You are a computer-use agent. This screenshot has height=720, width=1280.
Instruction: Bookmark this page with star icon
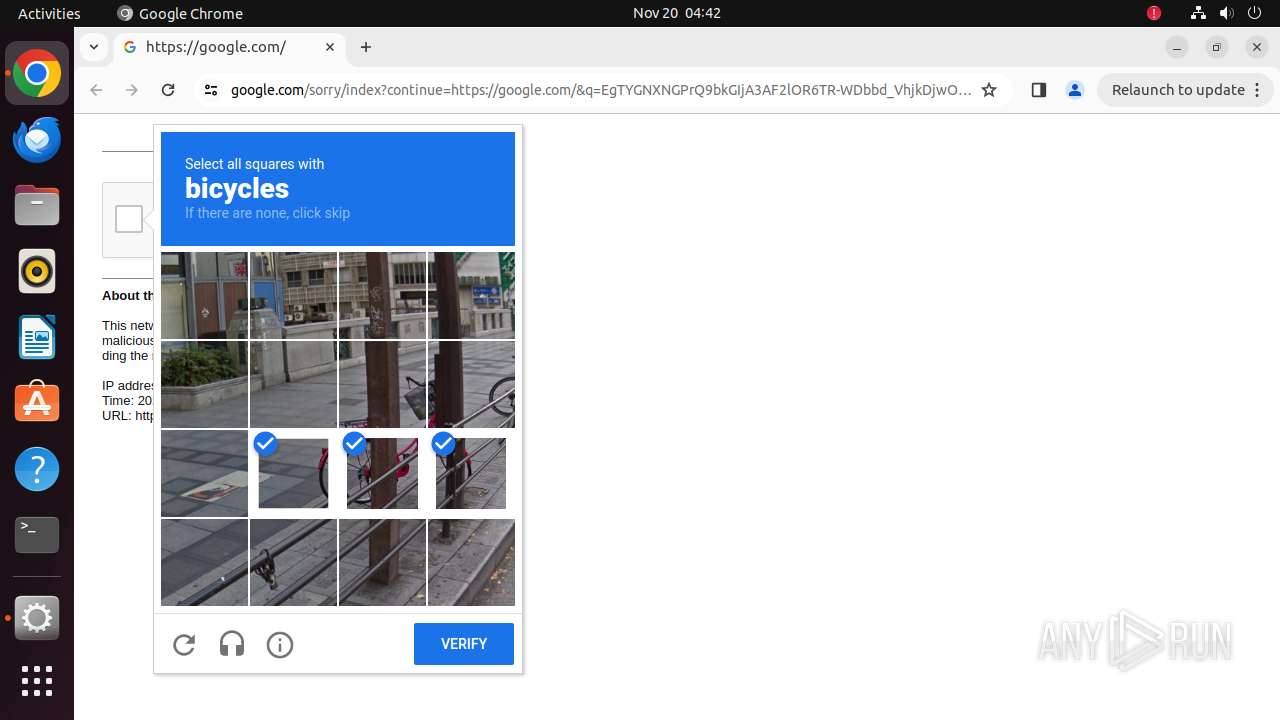pos(989,90)
